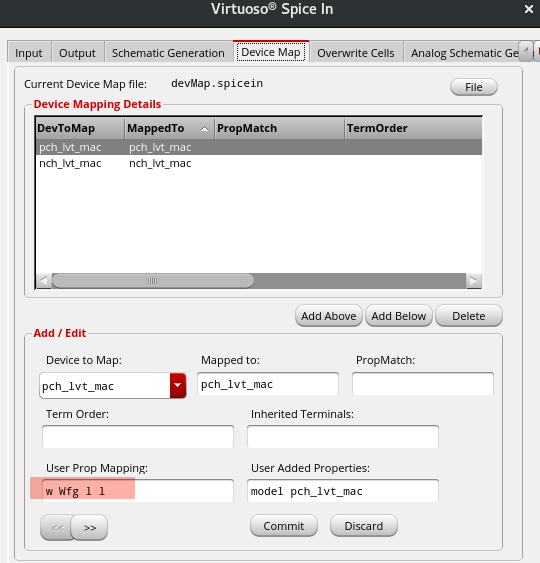Delete the selected device mapping
540x563 pixels.
[469, 316]
